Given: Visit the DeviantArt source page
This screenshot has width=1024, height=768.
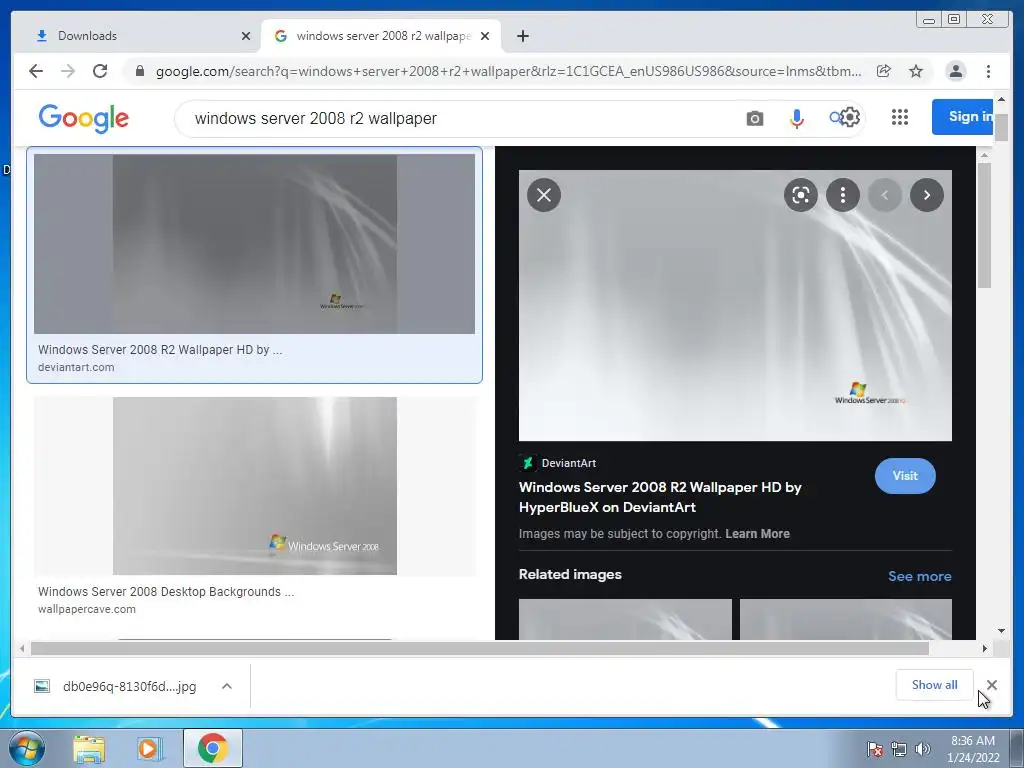Looking at the screenshot, I should (905, 476).
